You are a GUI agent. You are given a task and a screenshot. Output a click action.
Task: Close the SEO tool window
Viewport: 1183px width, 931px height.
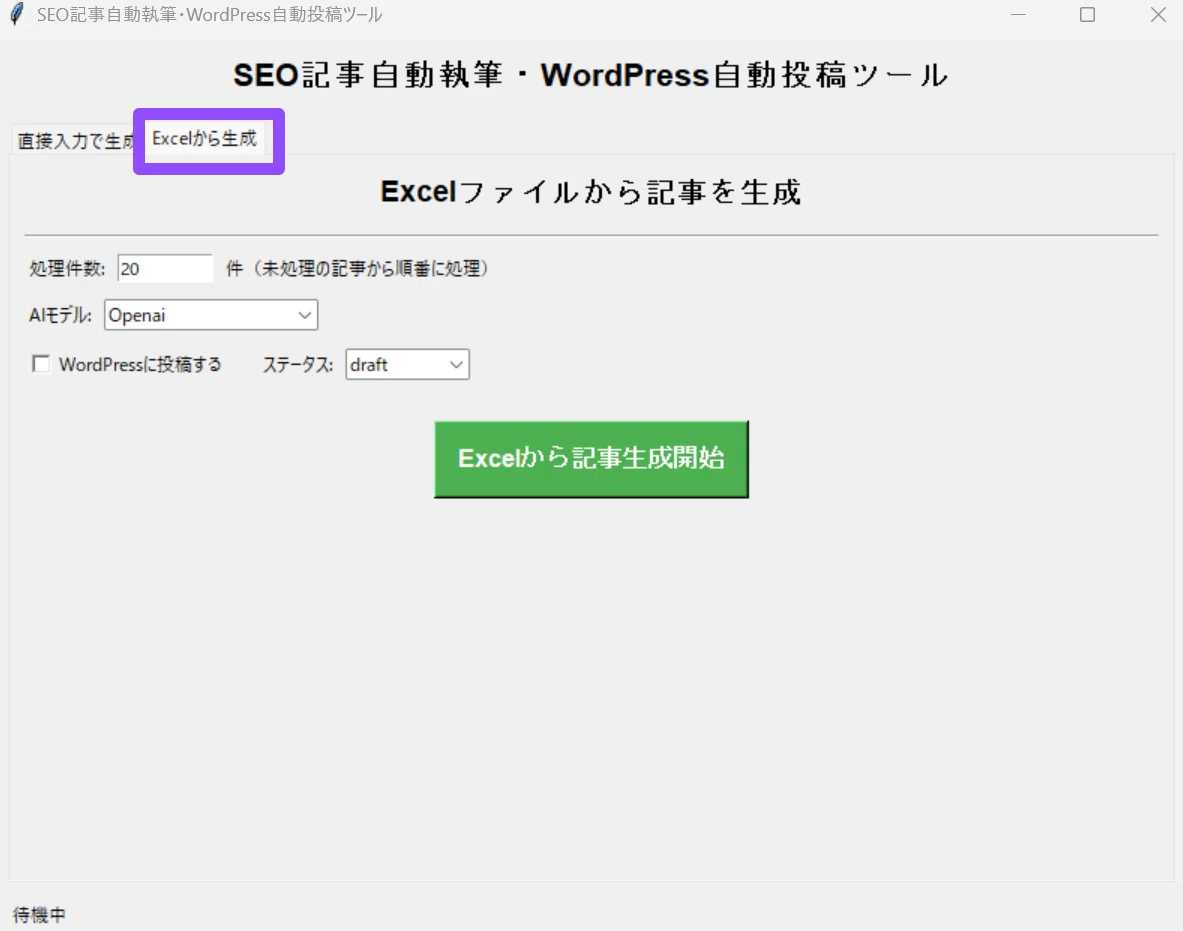point(1158,14)
